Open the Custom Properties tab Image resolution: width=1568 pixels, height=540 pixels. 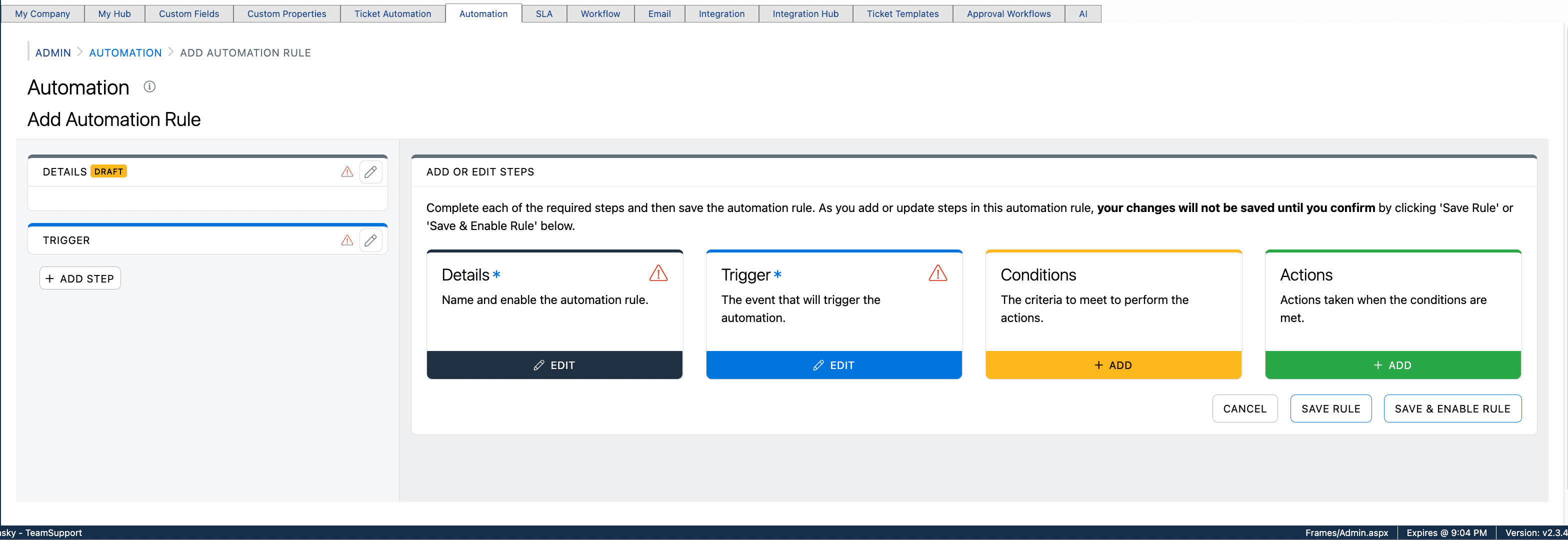[286, 13]
